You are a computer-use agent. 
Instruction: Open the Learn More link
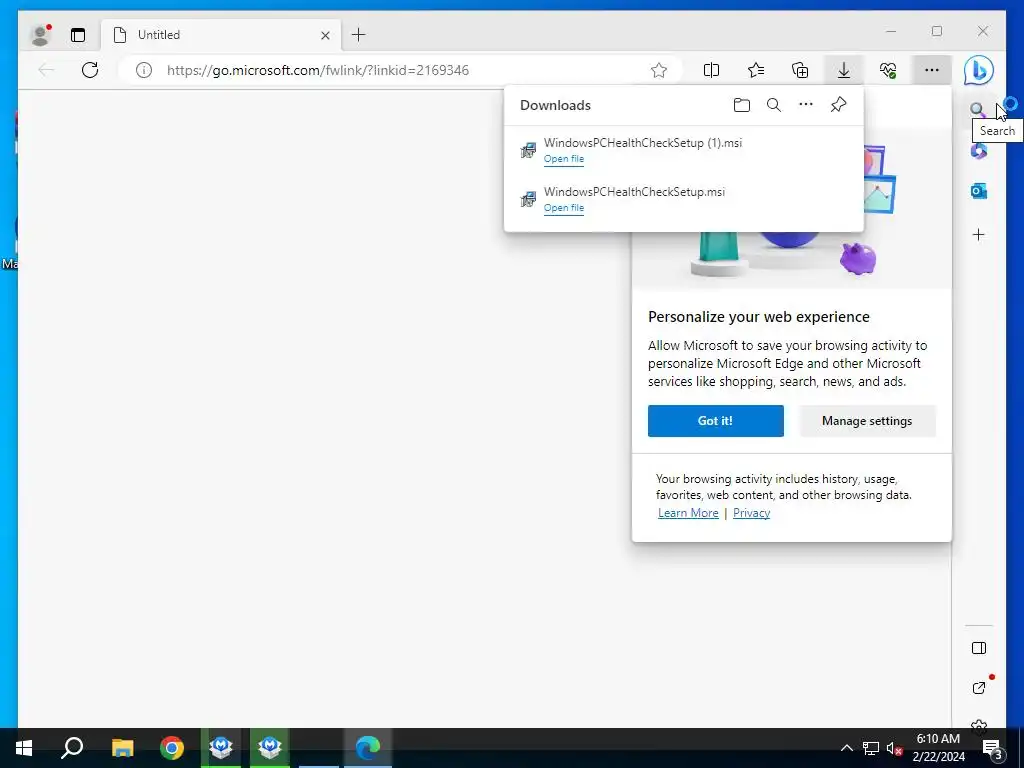click(x=688, y=513)
